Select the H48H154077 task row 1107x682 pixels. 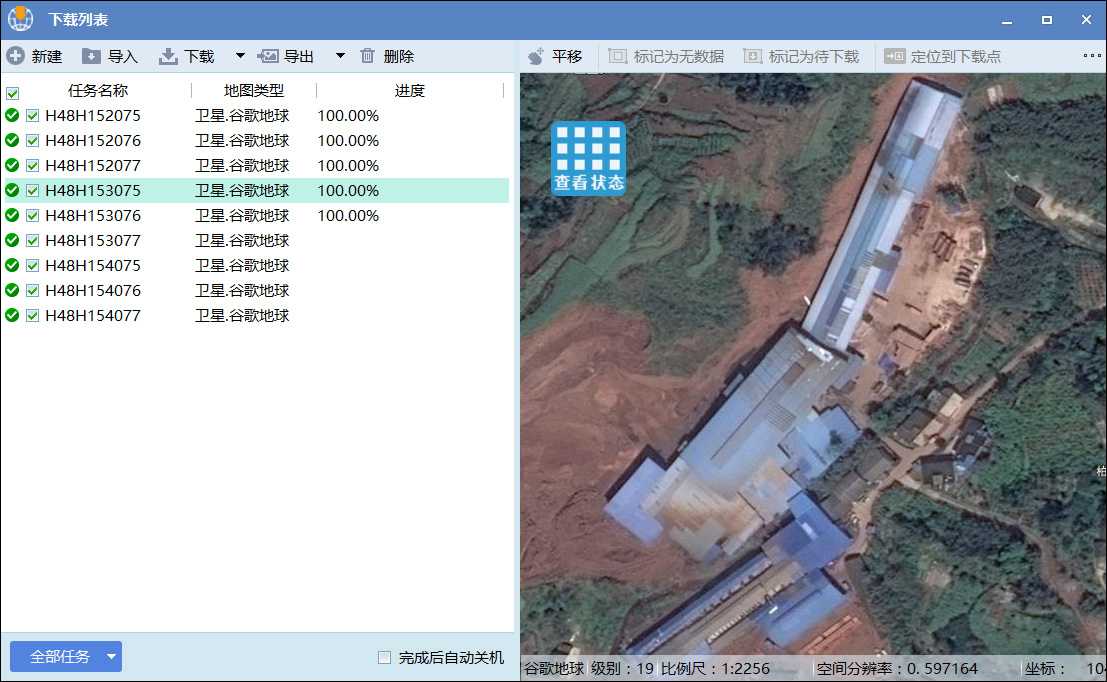pos(92,316)
